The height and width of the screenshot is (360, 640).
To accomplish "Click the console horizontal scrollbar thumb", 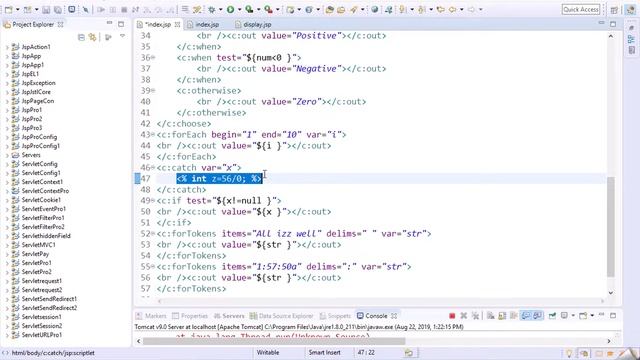I will click(274, 341).
